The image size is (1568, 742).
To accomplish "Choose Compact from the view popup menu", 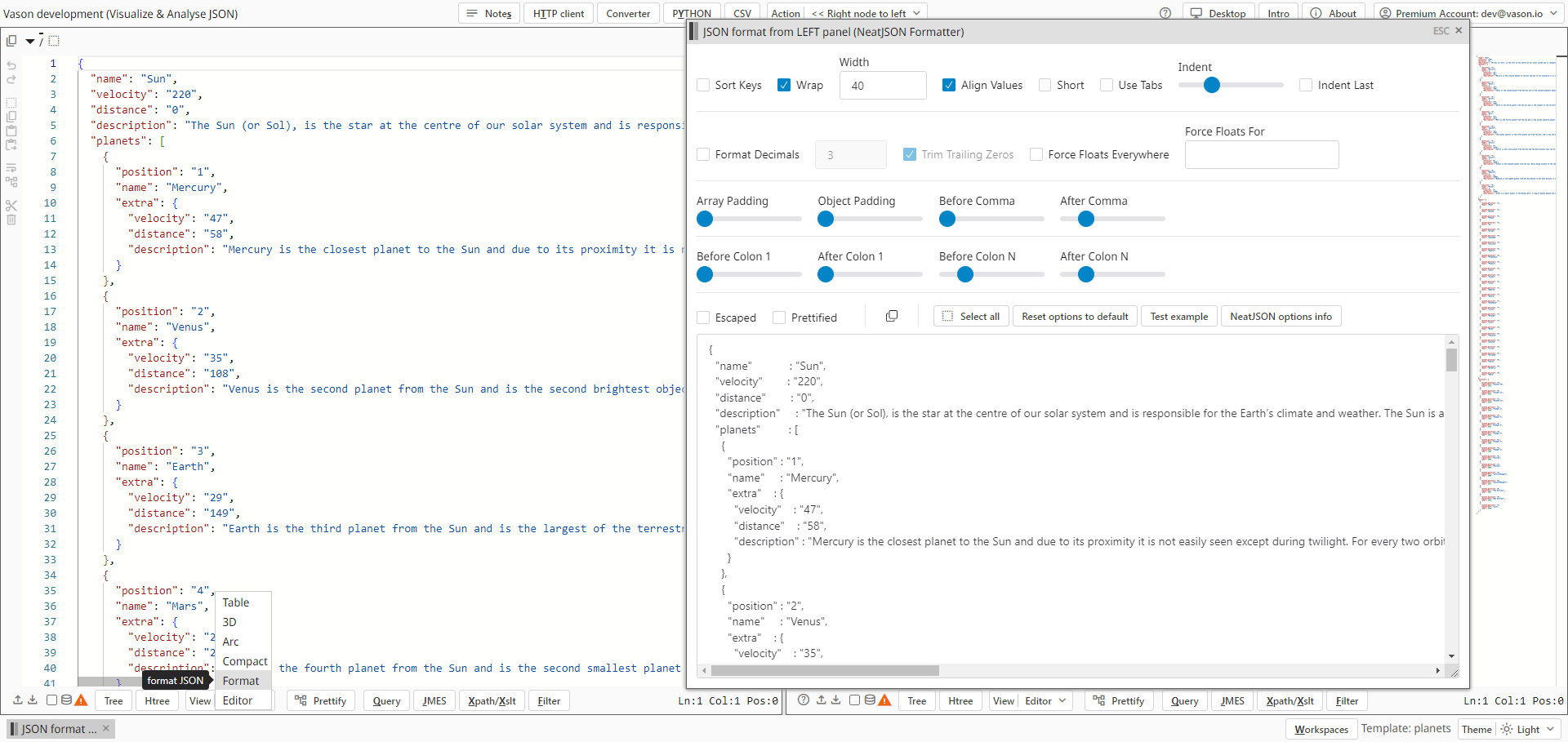I will 244,661.
